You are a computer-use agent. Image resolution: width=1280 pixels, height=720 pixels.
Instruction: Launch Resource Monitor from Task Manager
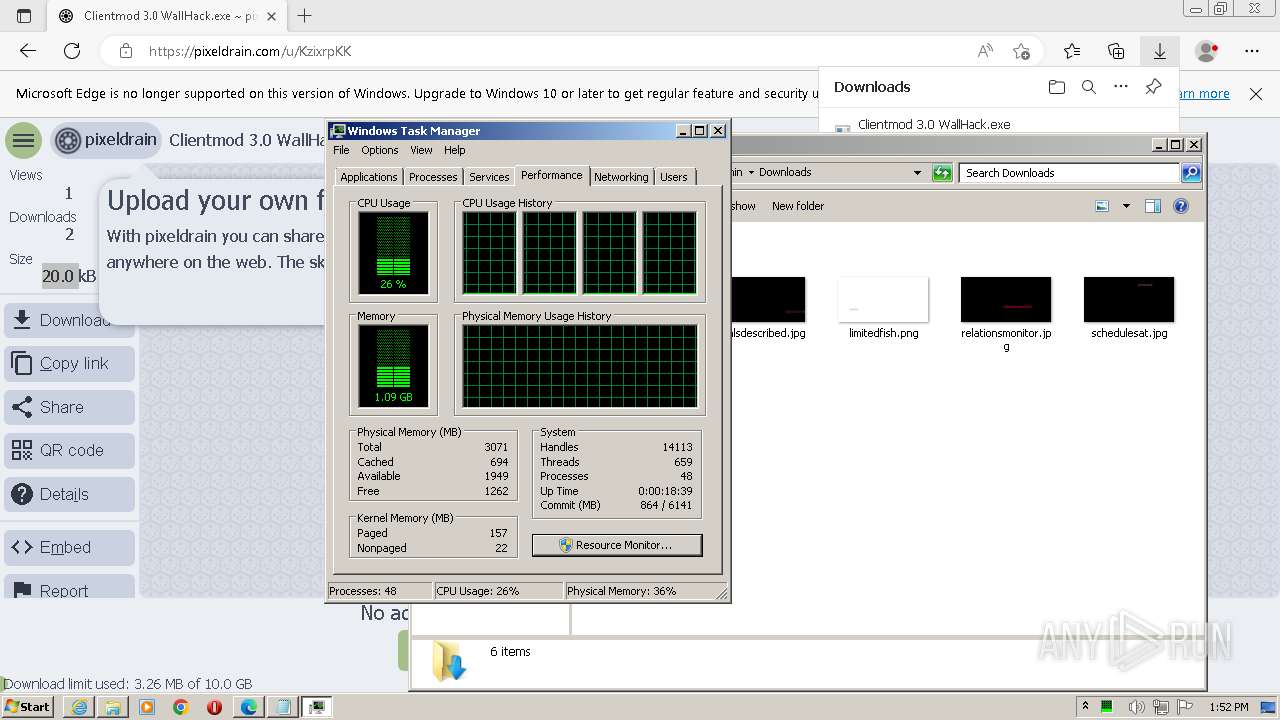click(617, 545)
